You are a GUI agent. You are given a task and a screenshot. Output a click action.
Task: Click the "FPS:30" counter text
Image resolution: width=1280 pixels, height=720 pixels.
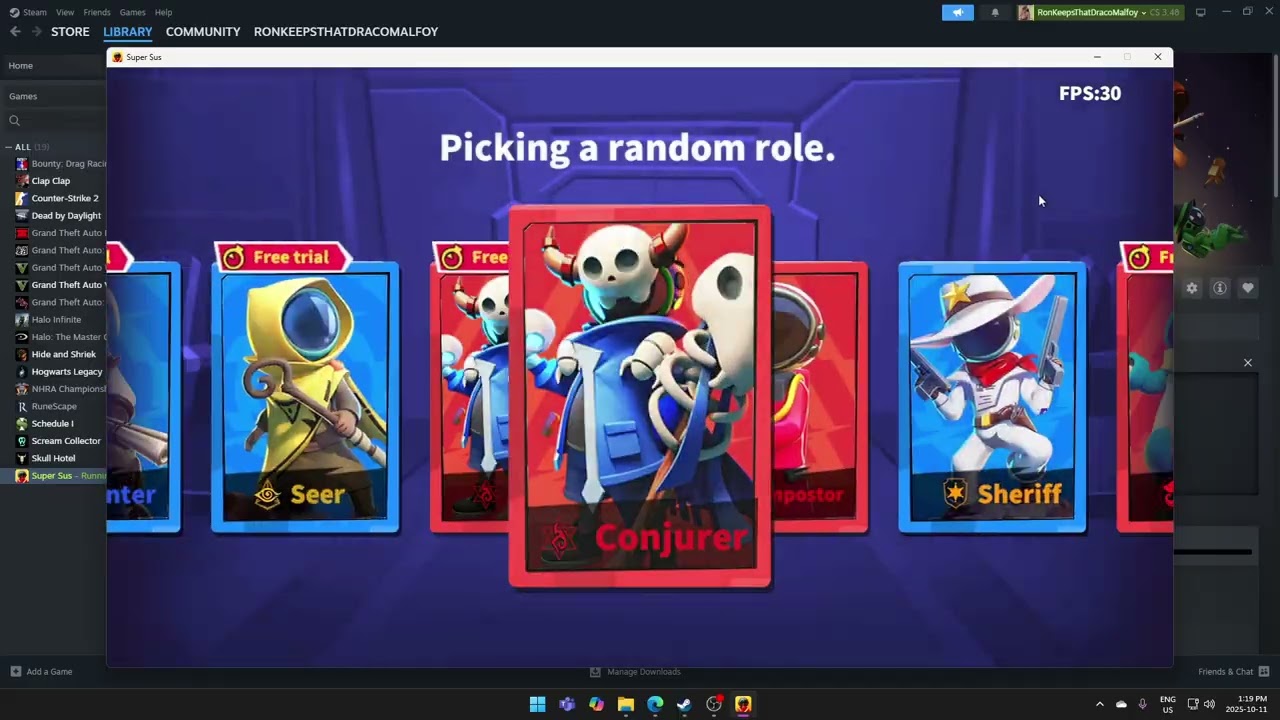click(x=1090, y=93)
